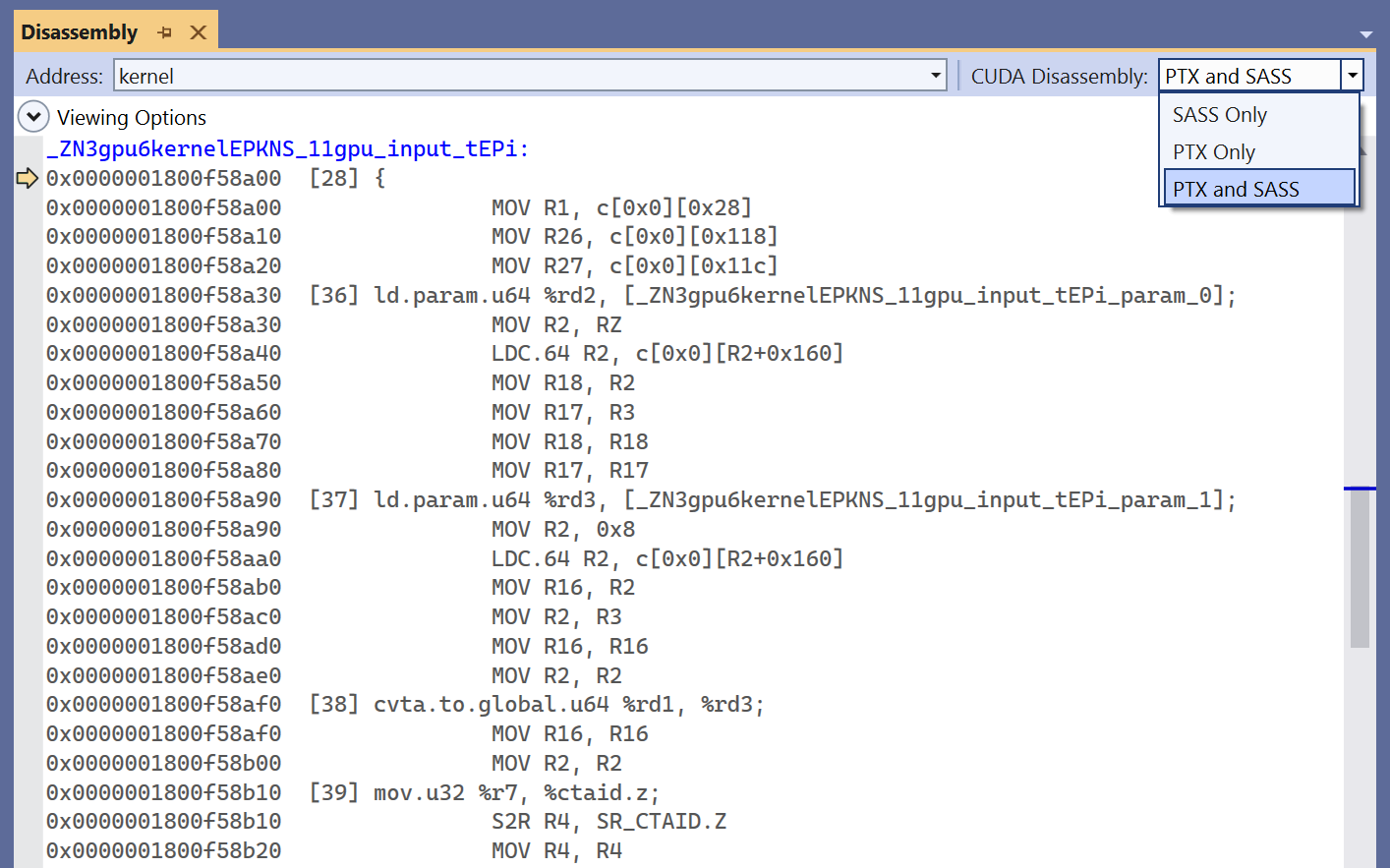1390x868 pixels.
Task: Click the address 0x0000001800f58b20
Action: tap(163, 850)
